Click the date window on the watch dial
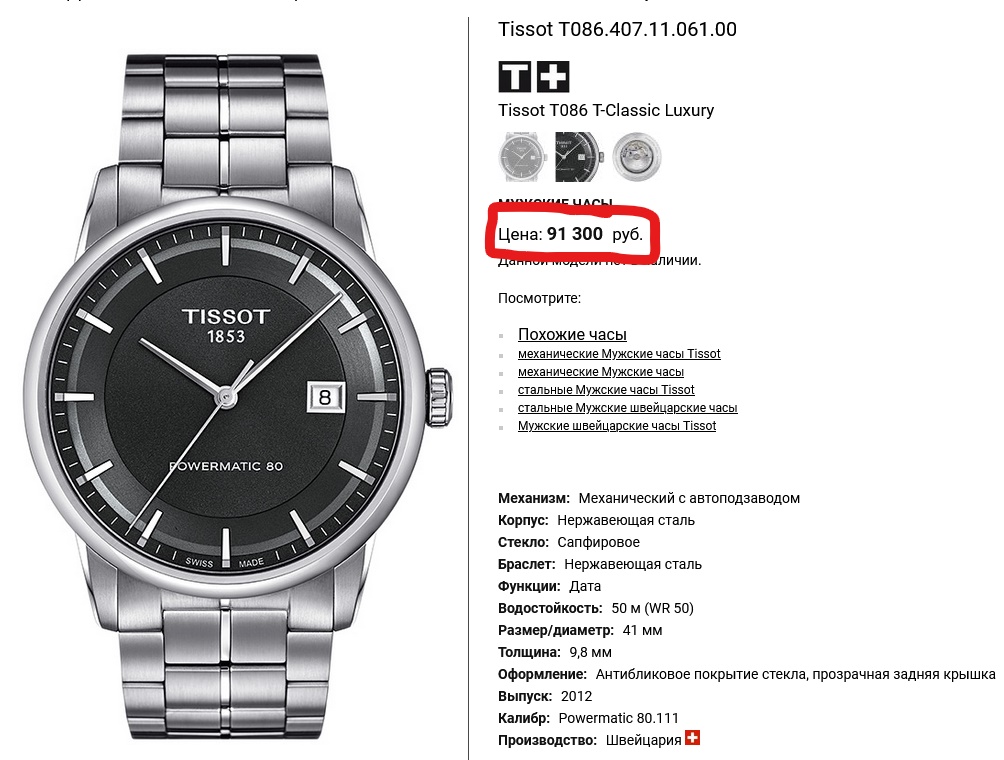 (325, 397)
